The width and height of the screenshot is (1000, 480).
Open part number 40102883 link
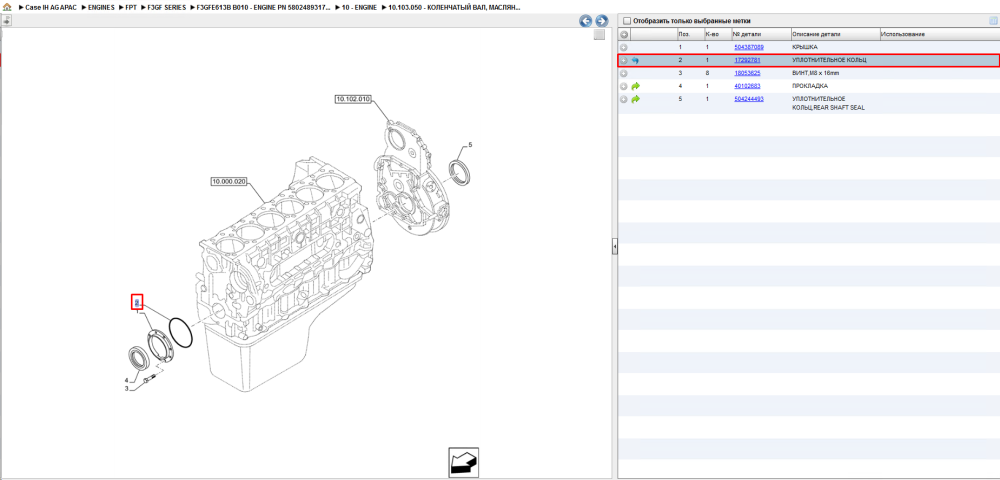point(747,85)
